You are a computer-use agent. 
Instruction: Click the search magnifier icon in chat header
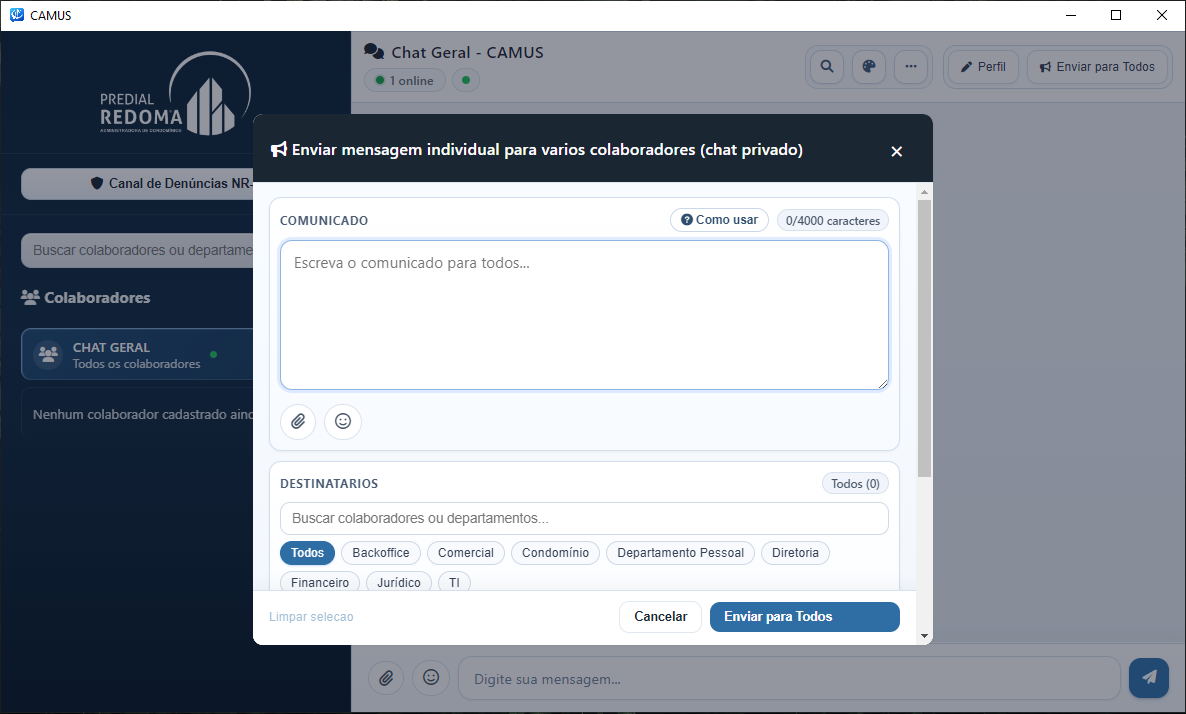pos(827,67)
